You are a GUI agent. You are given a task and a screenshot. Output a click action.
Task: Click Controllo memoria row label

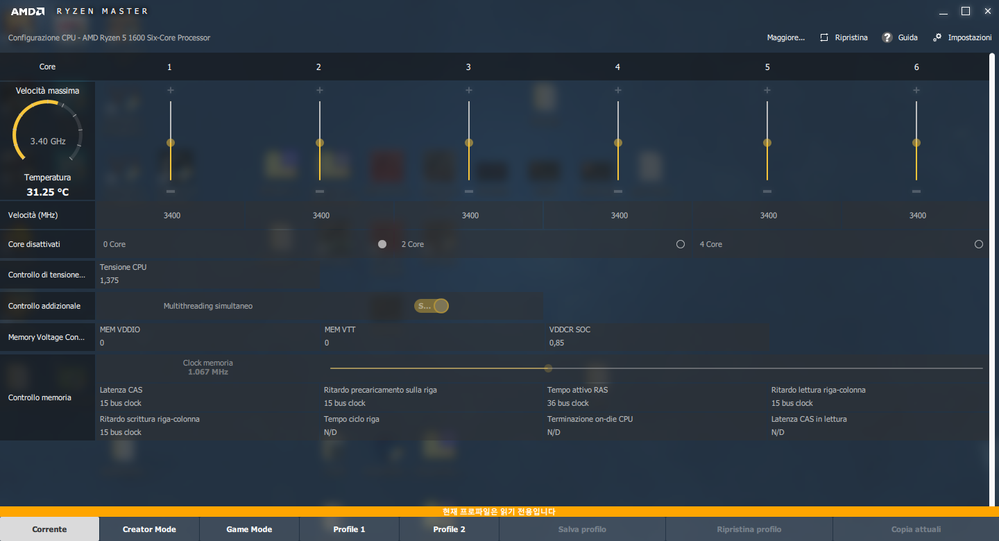[x=40, y=398]
